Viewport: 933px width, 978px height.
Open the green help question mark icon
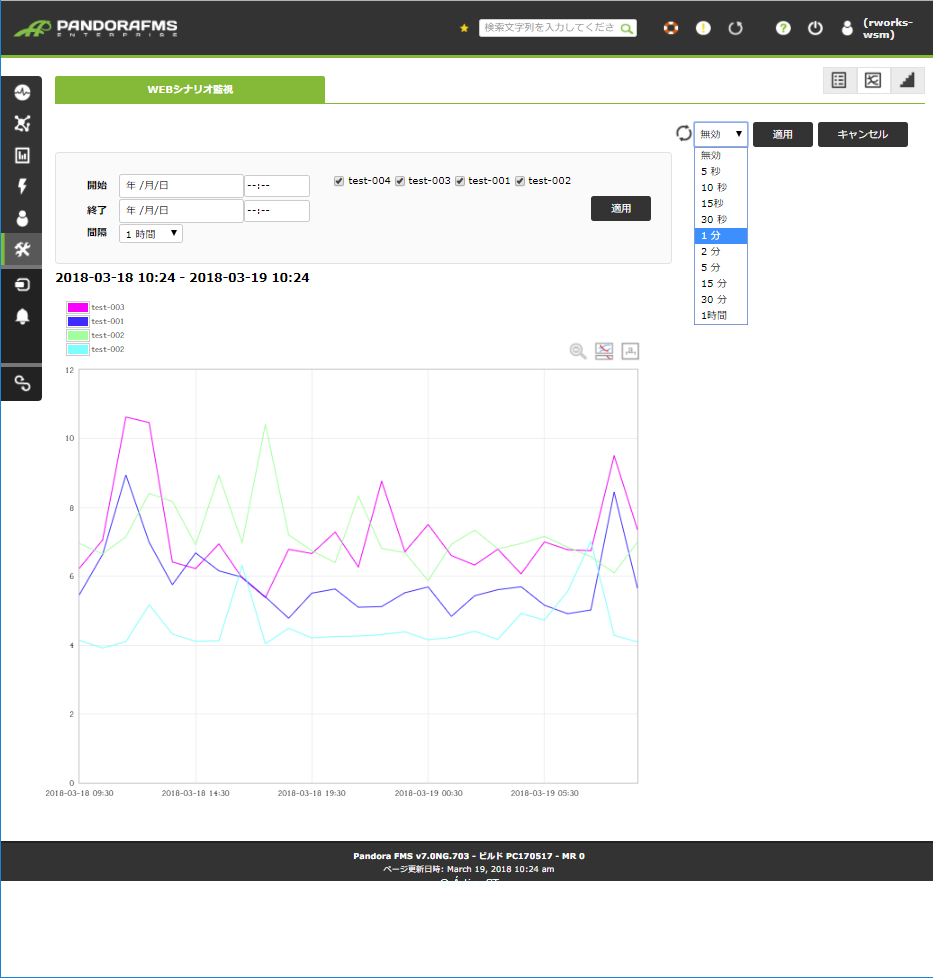coord(783,28)
